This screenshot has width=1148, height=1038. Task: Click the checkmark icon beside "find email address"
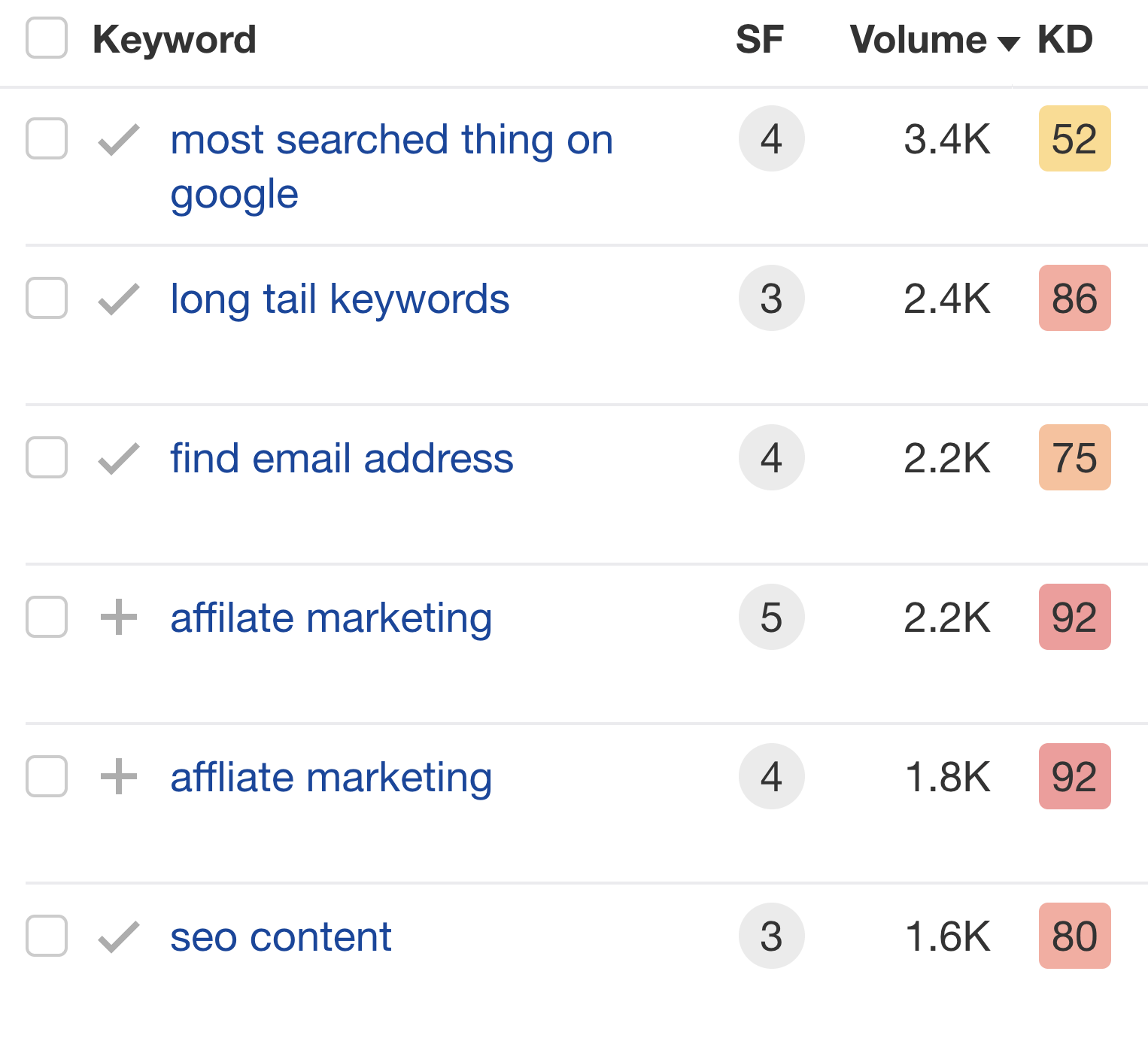point(118,458)
